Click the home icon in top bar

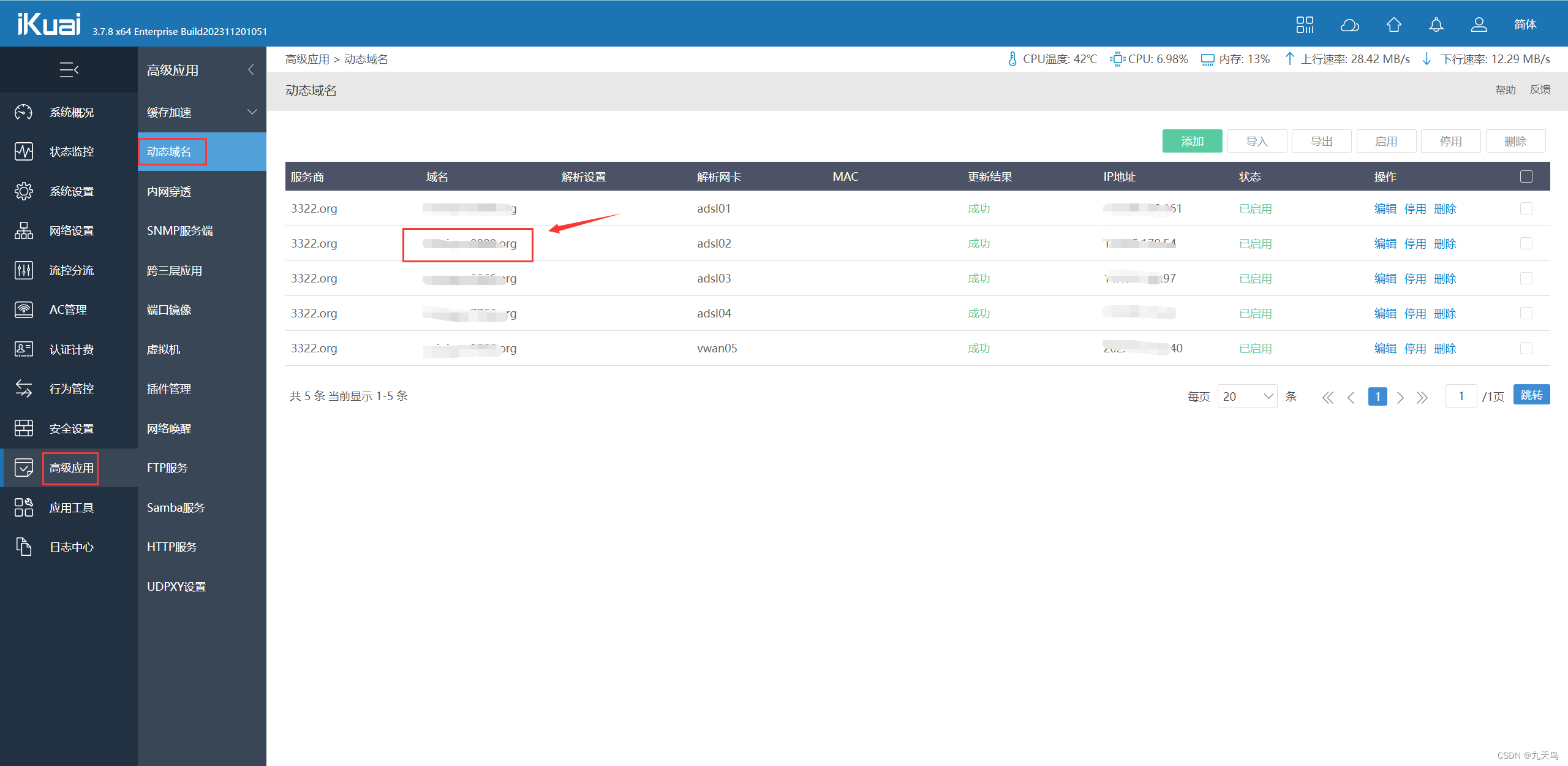1393,25
